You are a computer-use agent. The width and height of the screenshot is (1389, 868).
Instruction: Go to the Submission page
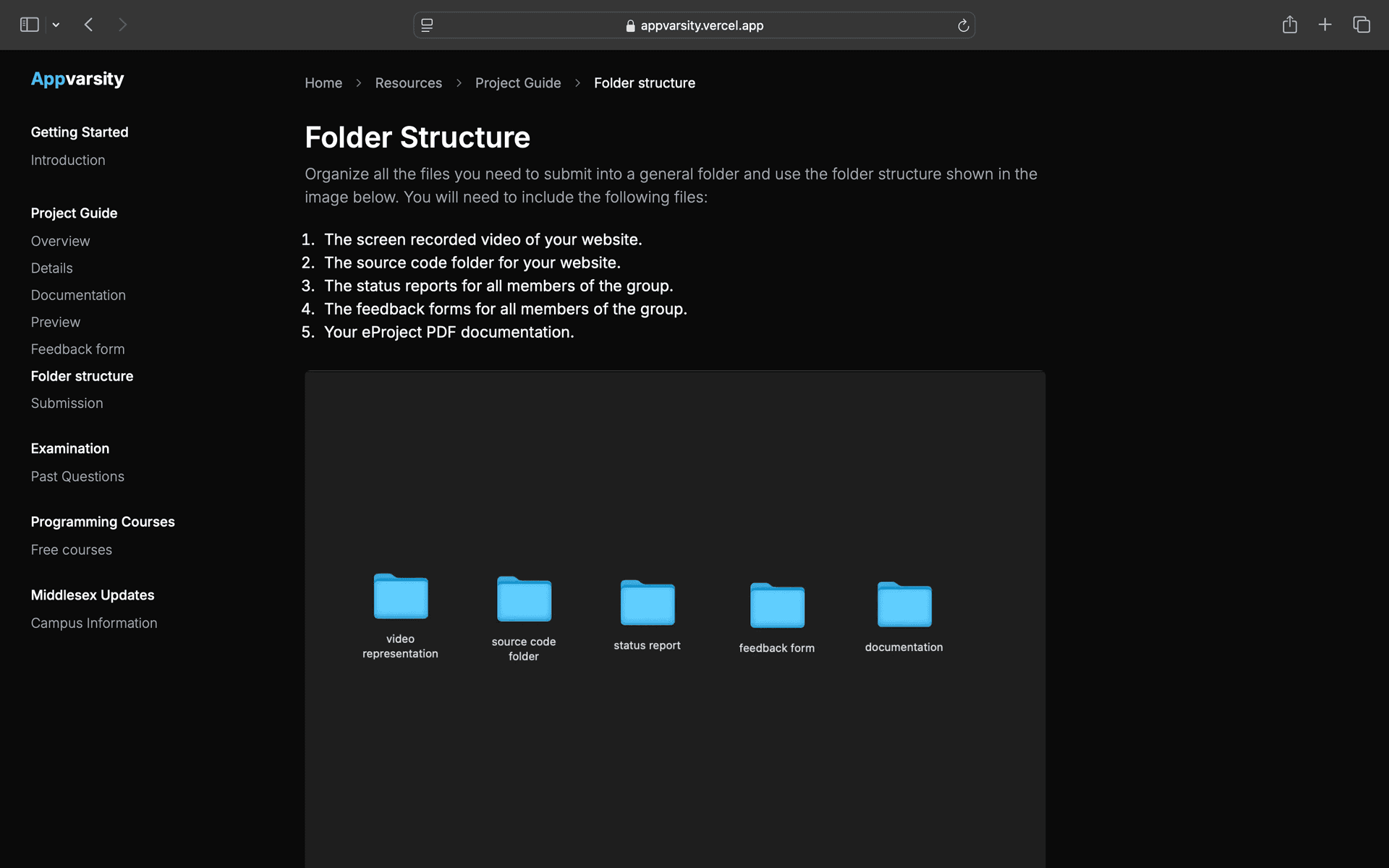coord(67,403)
